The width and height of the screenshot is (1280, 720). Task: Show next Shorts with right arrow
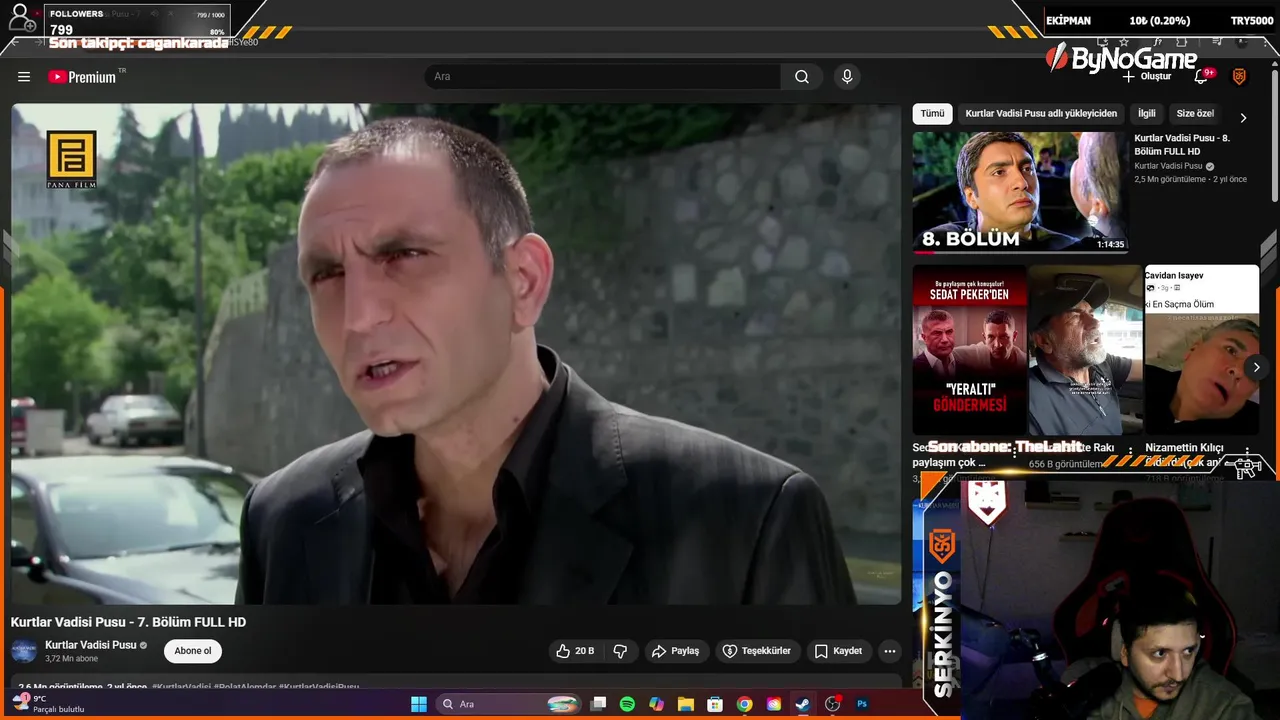pyautogui.click(x=1256, y=367)
